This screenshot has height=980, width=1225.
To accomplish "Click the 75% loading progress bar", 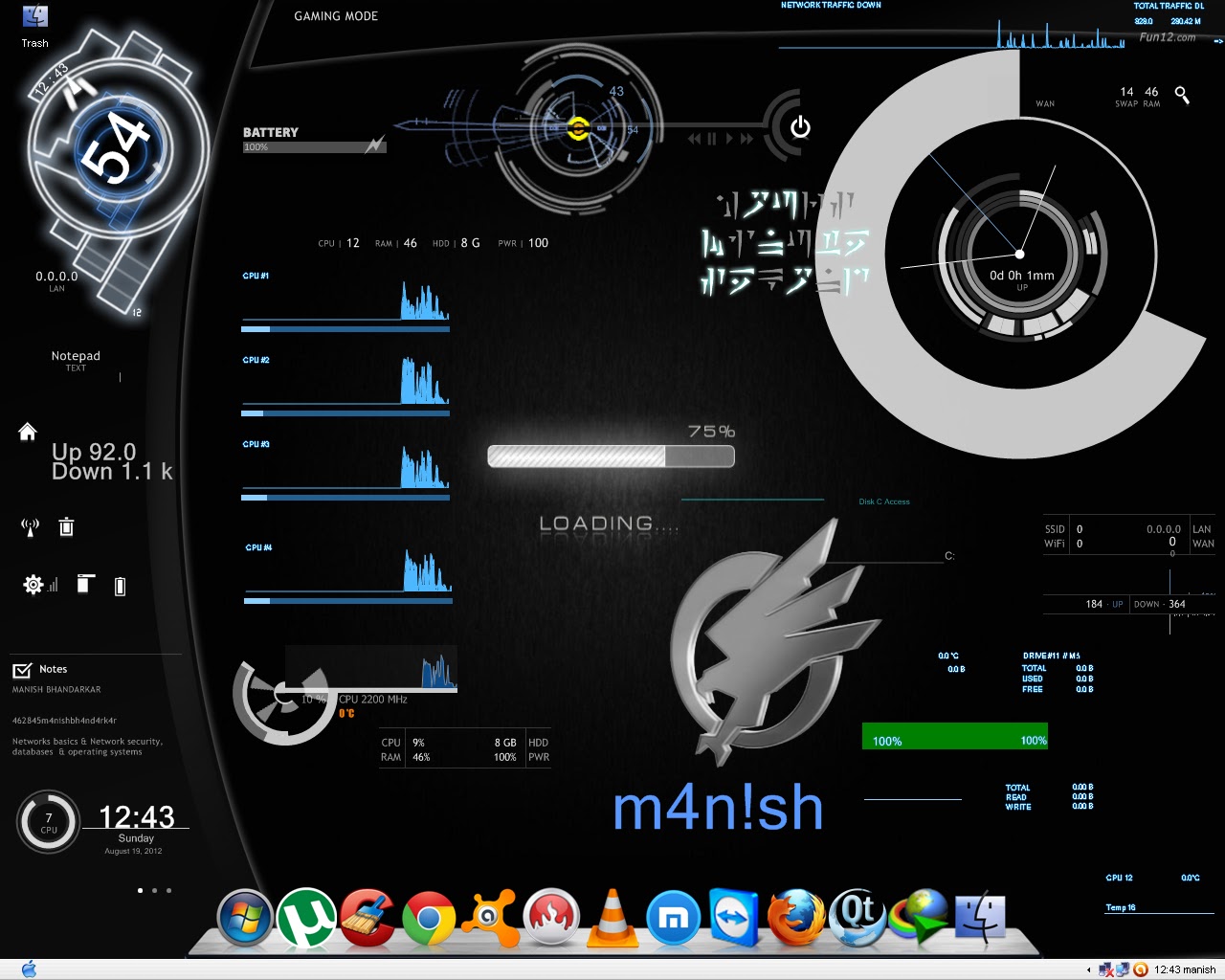I will [x=611, y=457].
